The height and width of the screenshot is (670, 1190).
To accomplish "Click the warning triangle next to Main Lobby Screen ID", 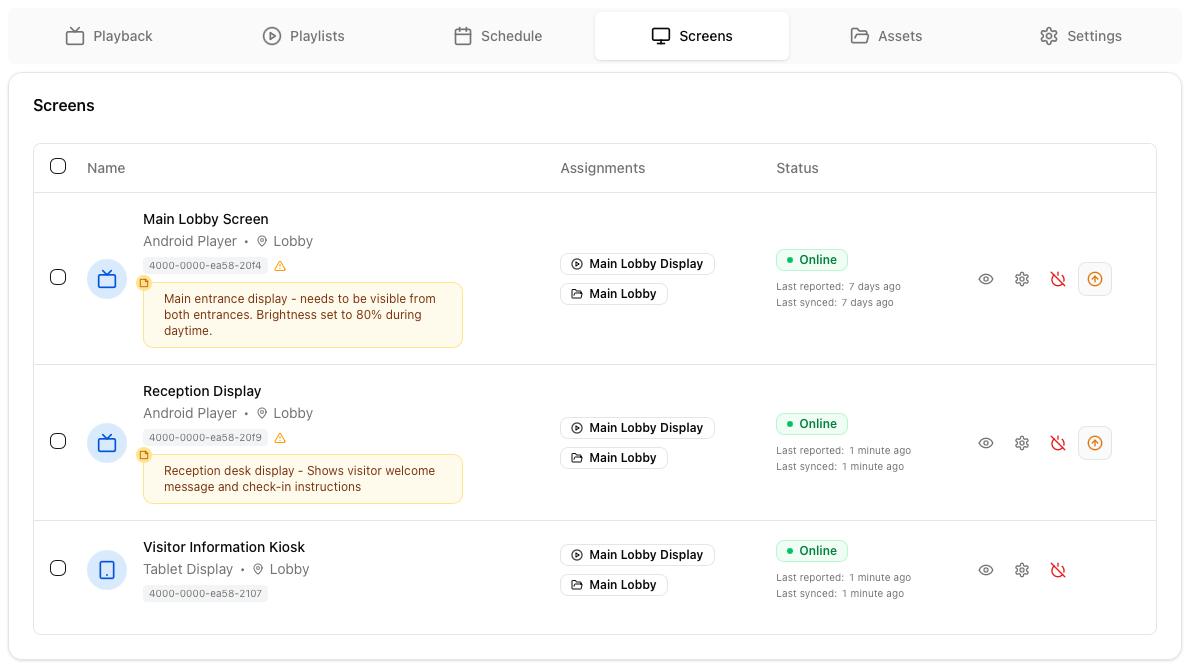I will (x=280, y=266).
